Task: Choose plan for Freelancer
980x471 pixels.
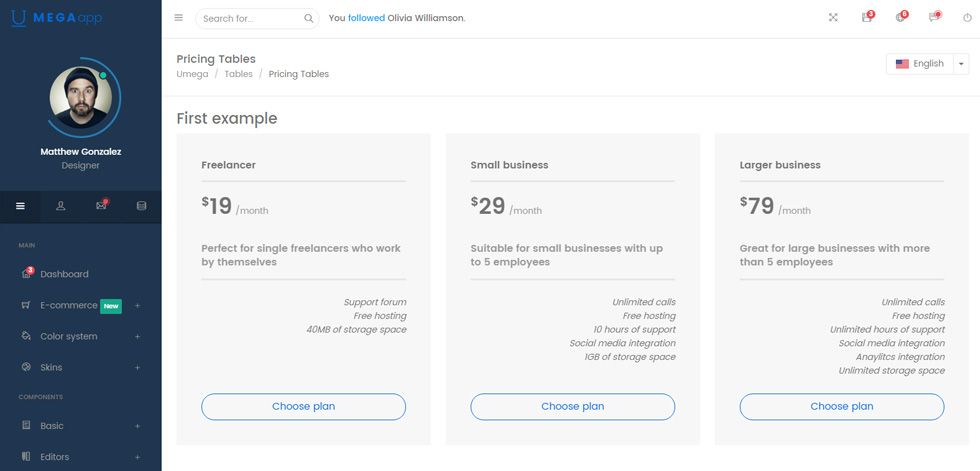Action: tap(303, 407)
